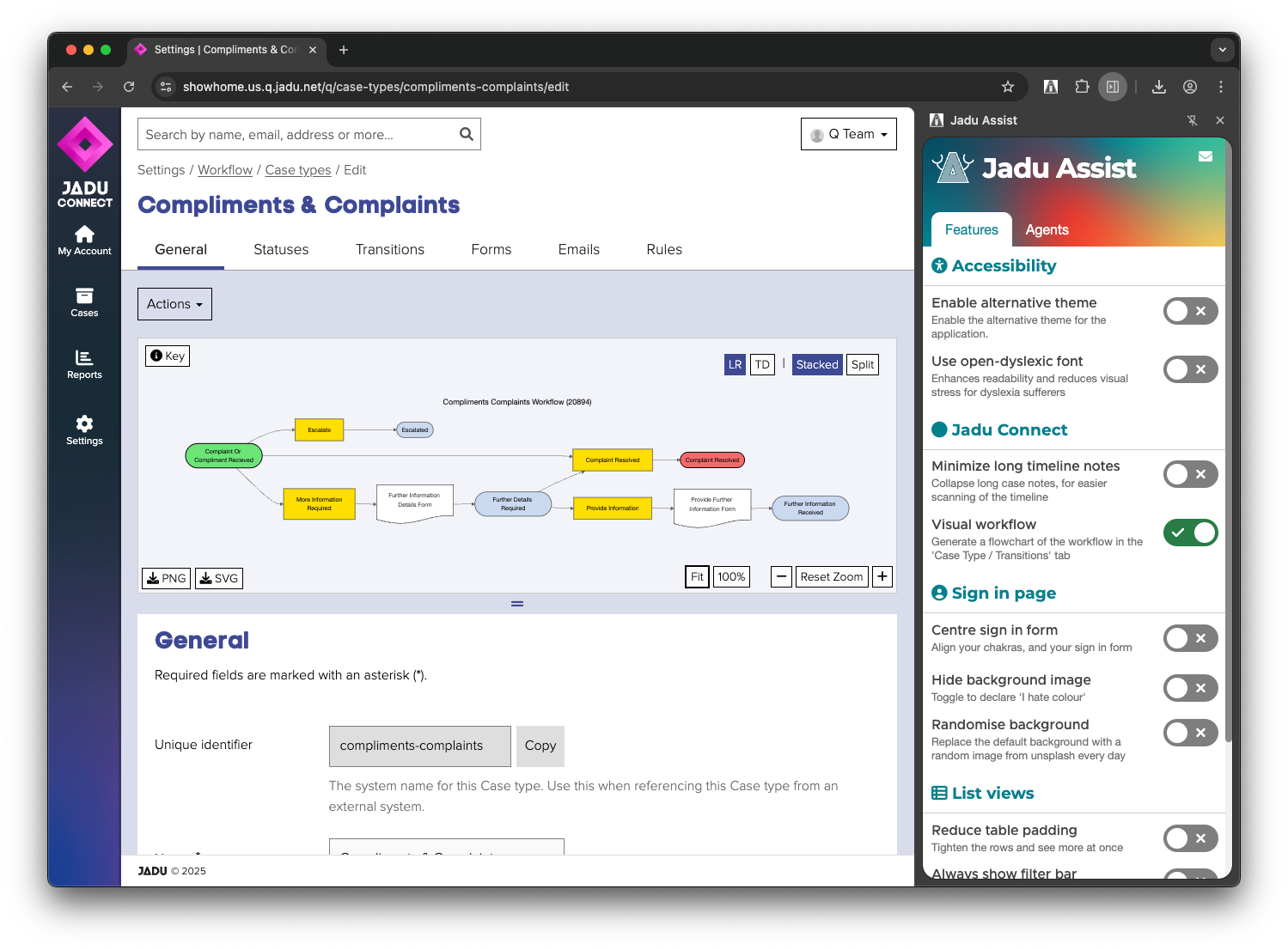
Task: Expand the Q Team user menu
Action: coord(848,134)
